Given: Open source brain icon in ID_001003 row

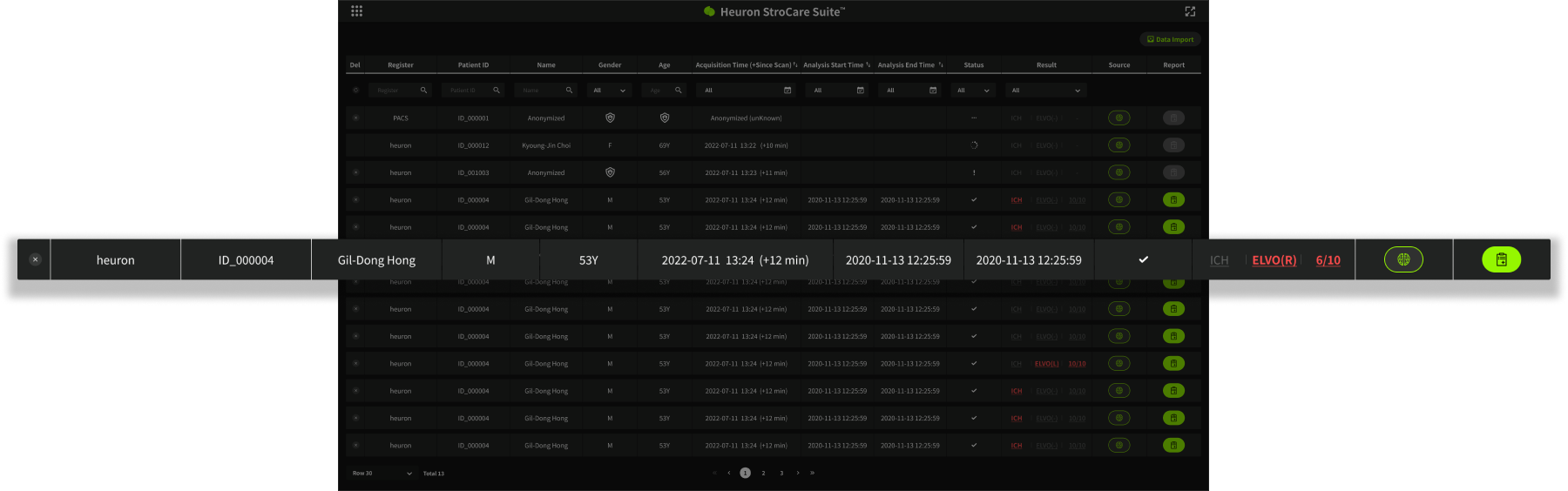Looking at the screenshot, I should [x=1119, y=172].
